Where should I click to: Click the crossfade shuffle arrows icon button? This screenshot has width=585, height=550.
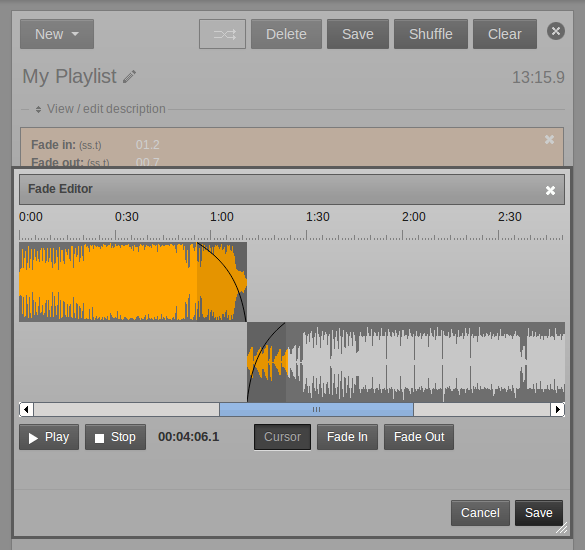pyautogui.click(x=222, y=34)
